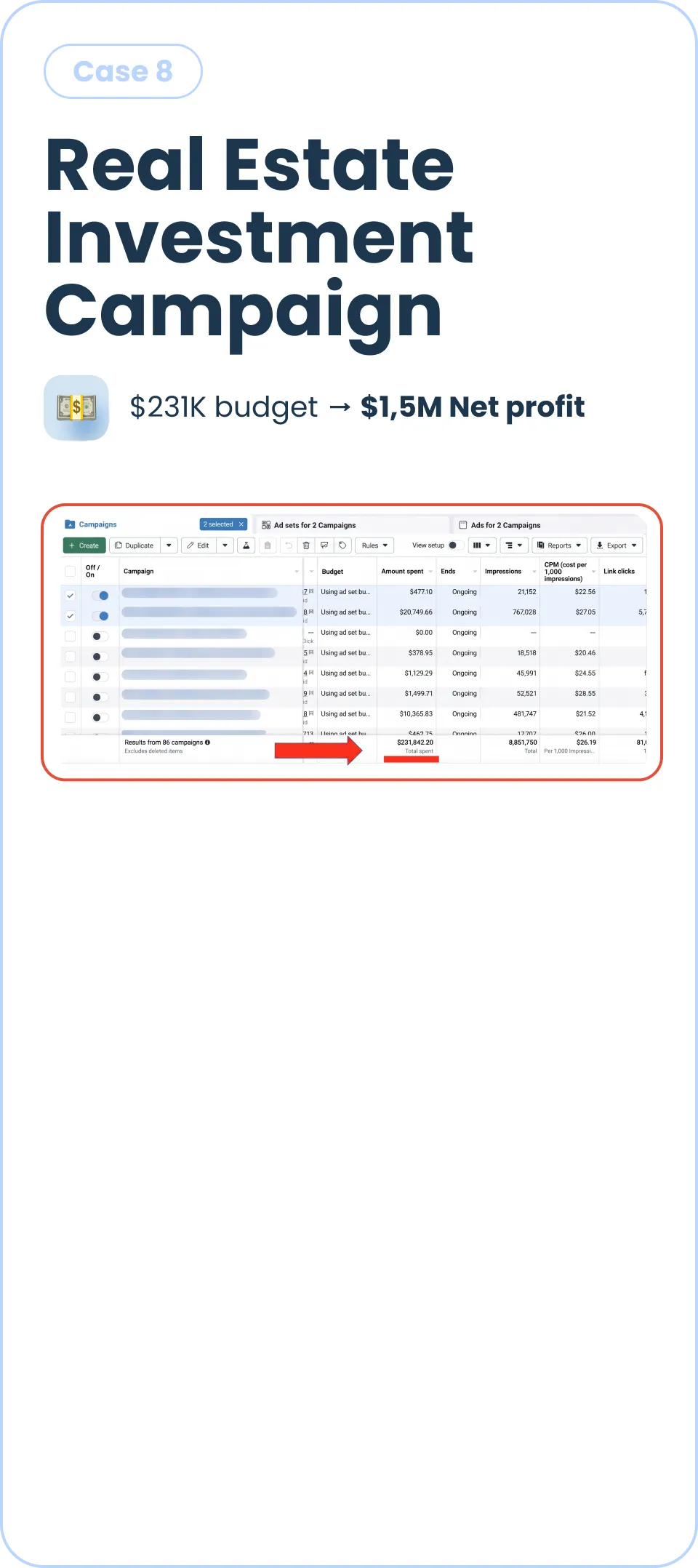The width and height of the screenshot is (698, 1568).
Task: Switch to the Campaigns tab
Action: 97,524
